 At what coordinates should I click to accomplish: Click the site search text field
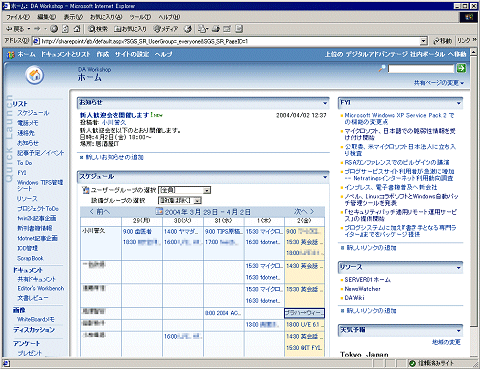point(421,69)
